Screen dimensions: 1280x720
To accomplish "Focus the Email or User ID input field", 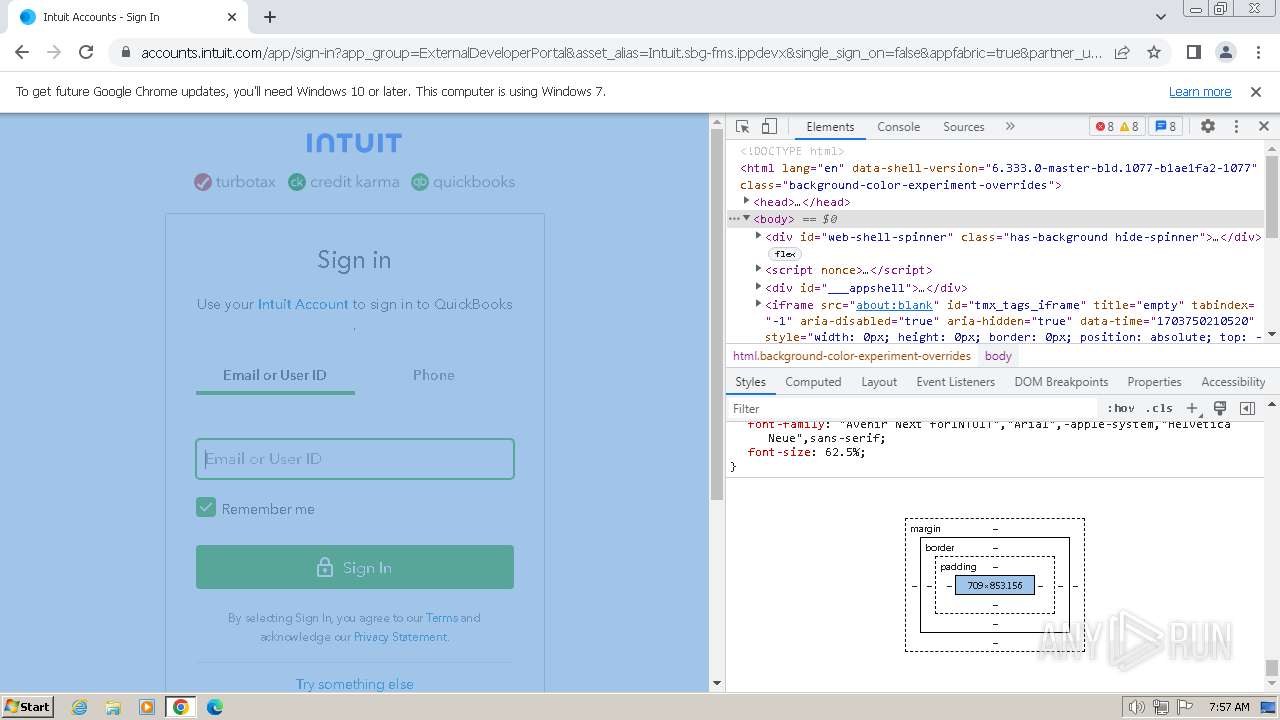I will pos(355,459).
